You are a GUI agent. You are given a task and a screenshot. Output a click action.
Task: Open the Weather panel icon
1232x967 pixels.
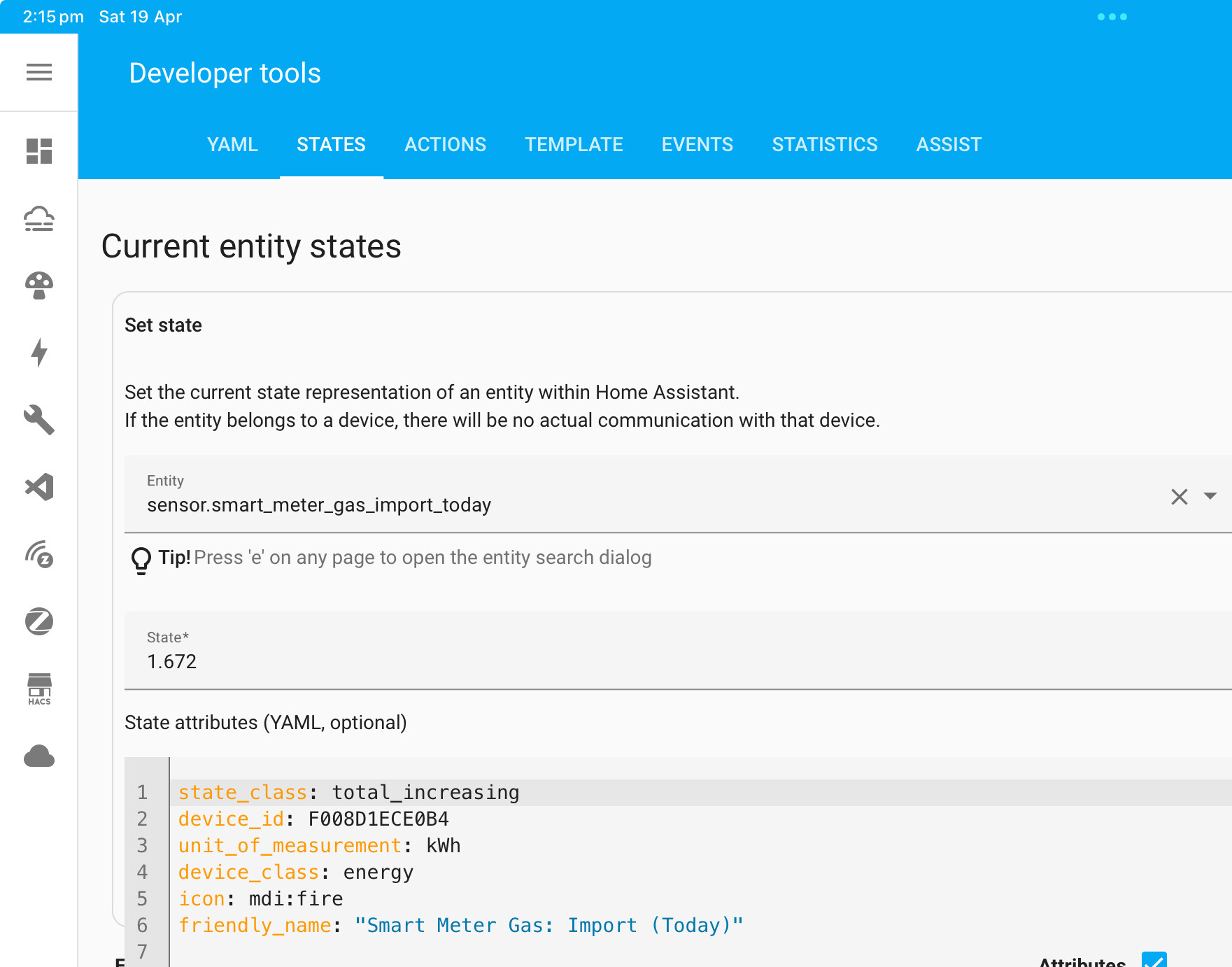pyautogui.click(x=38, y=218)
